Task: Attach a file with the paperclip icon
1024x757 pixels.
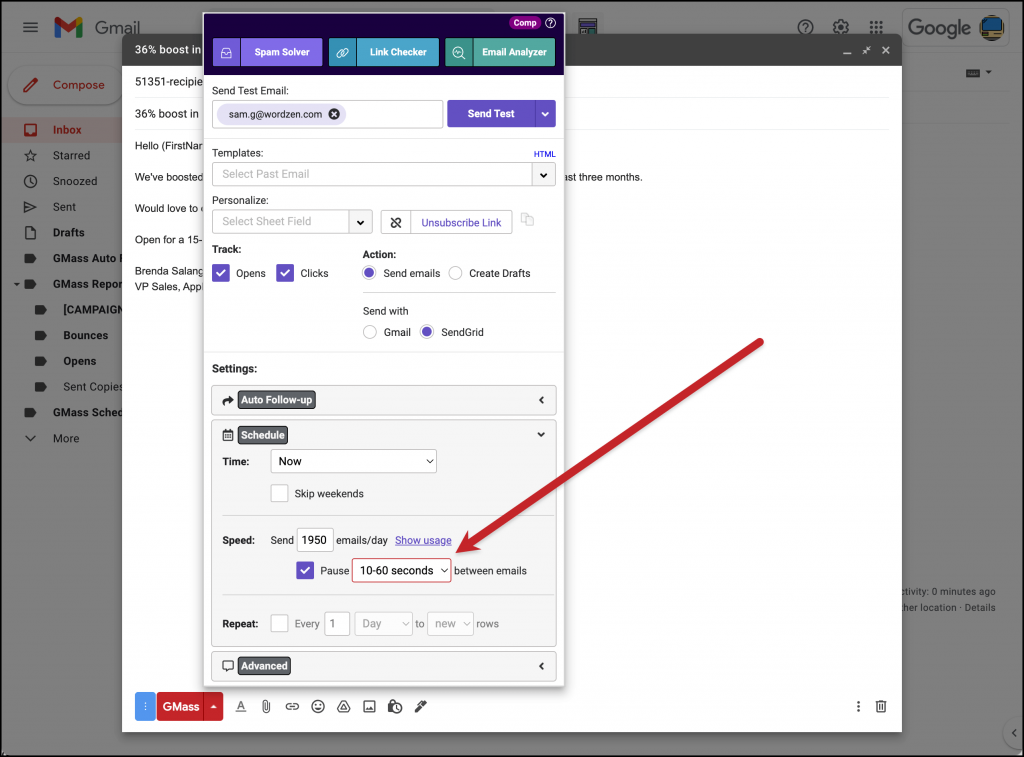Action: (266, 706)
